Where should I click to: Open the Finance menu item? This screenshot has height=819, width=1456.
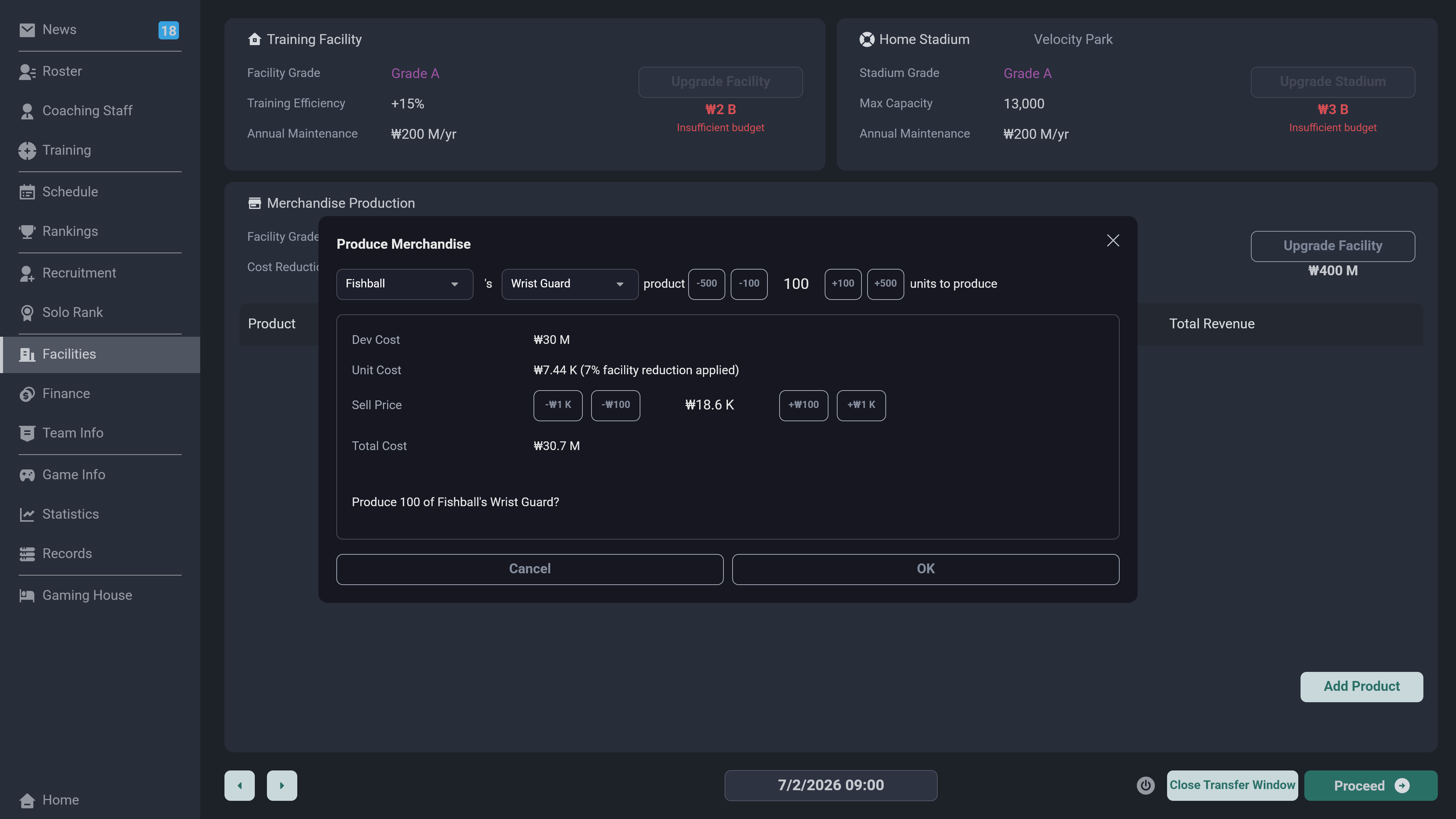tap(66, 394)
